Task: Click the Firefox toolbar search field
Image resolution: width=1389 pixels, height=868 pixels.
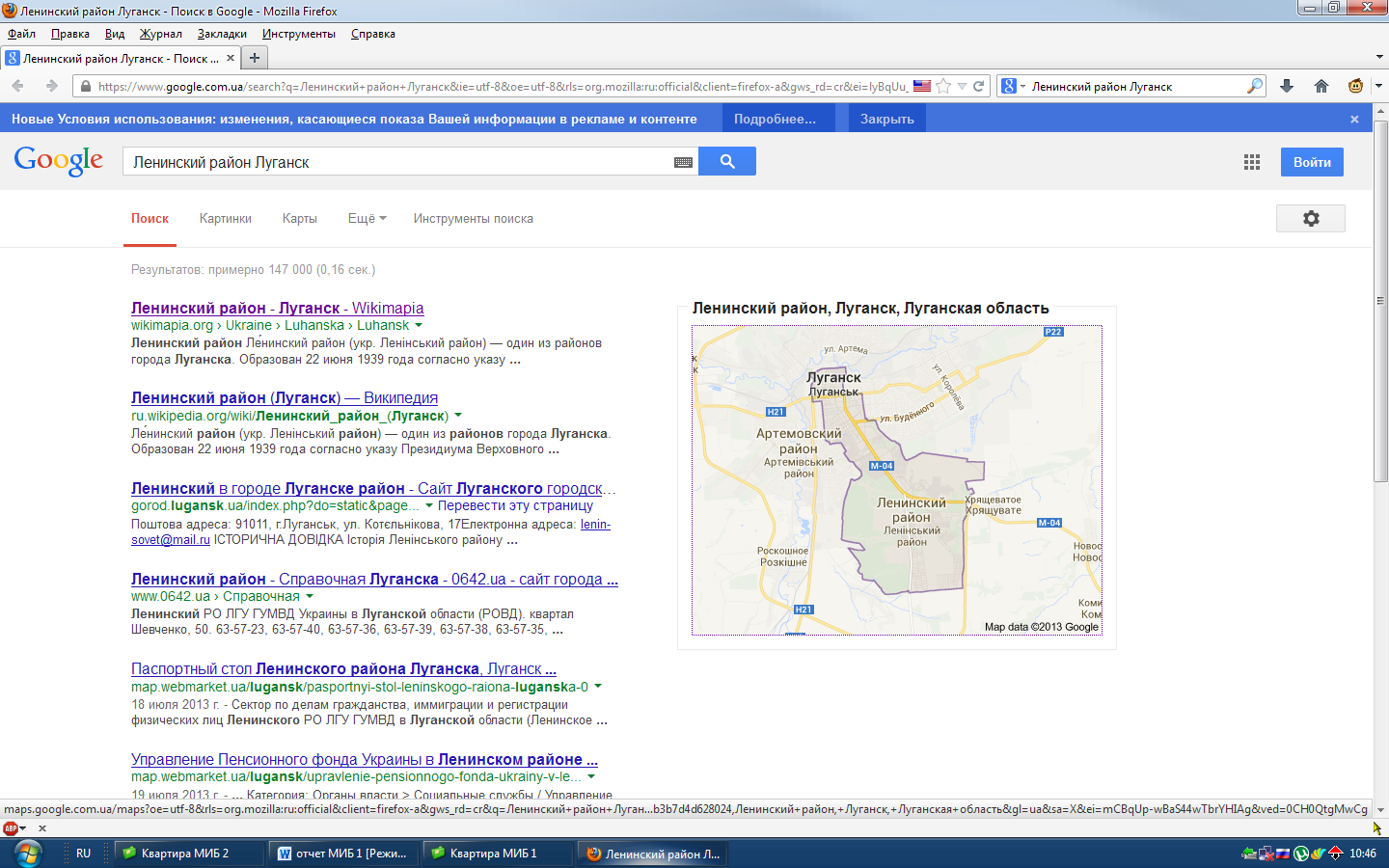Action: point(1136,86)
